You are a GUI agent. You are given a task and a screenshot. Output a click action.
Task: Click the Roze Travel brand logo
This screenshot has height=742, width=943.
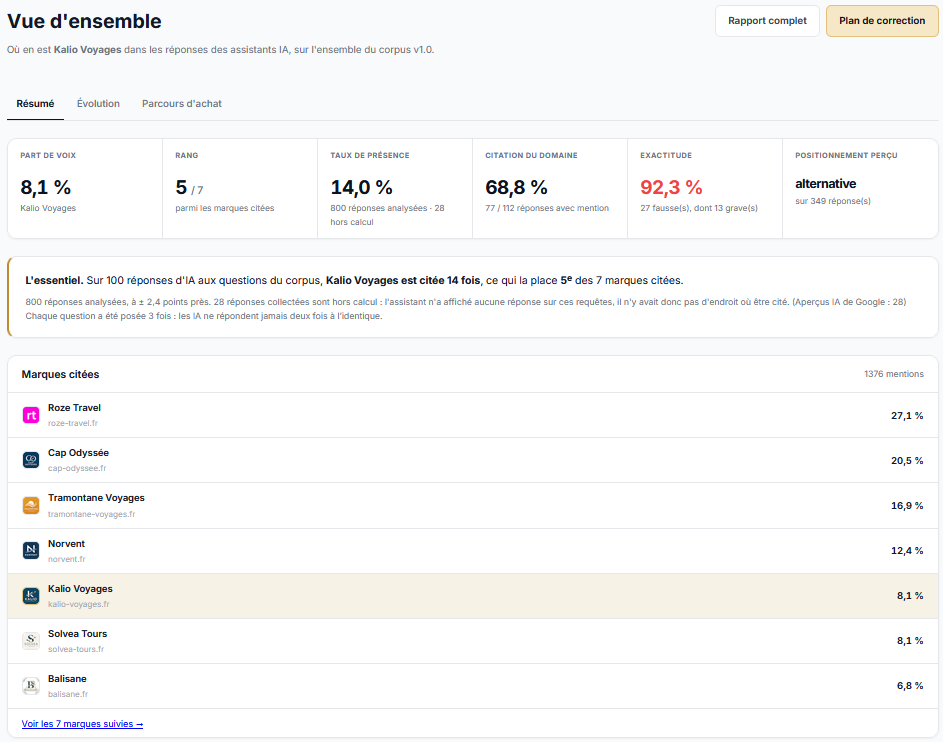[x=31, y=415]
